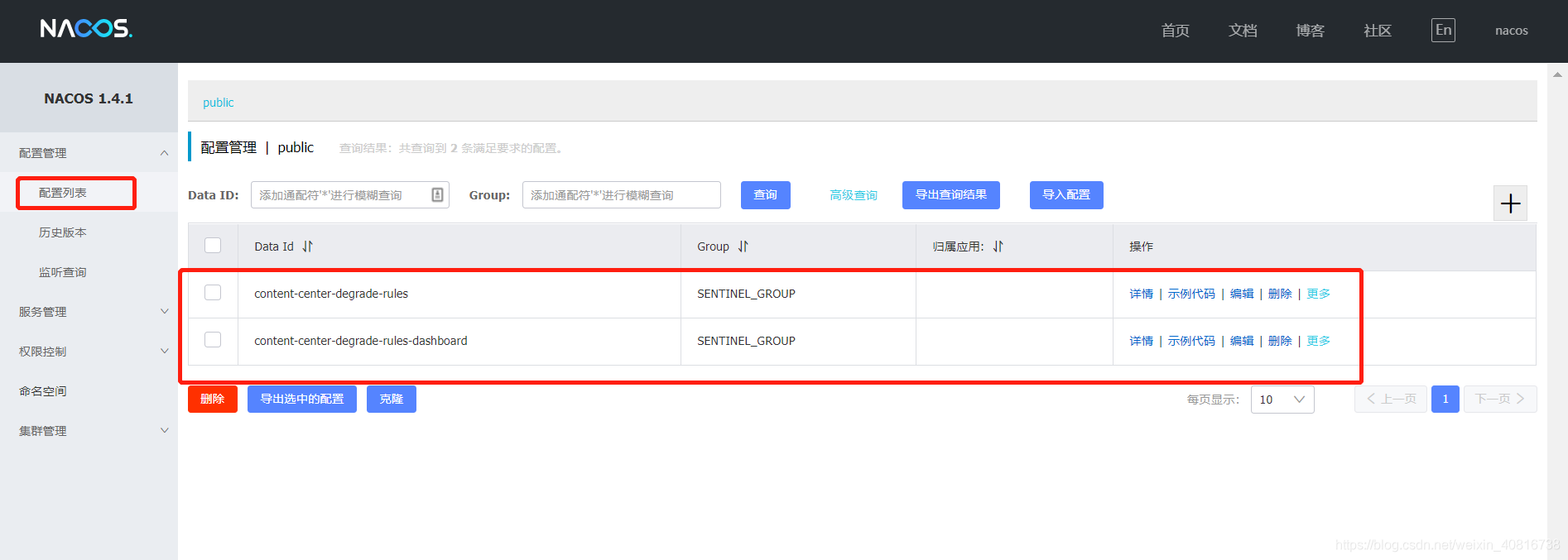The height and width of the screenshot is (560, 1568).
Task: Click 导出查询结果 button
Action: (x=951, y=195)
